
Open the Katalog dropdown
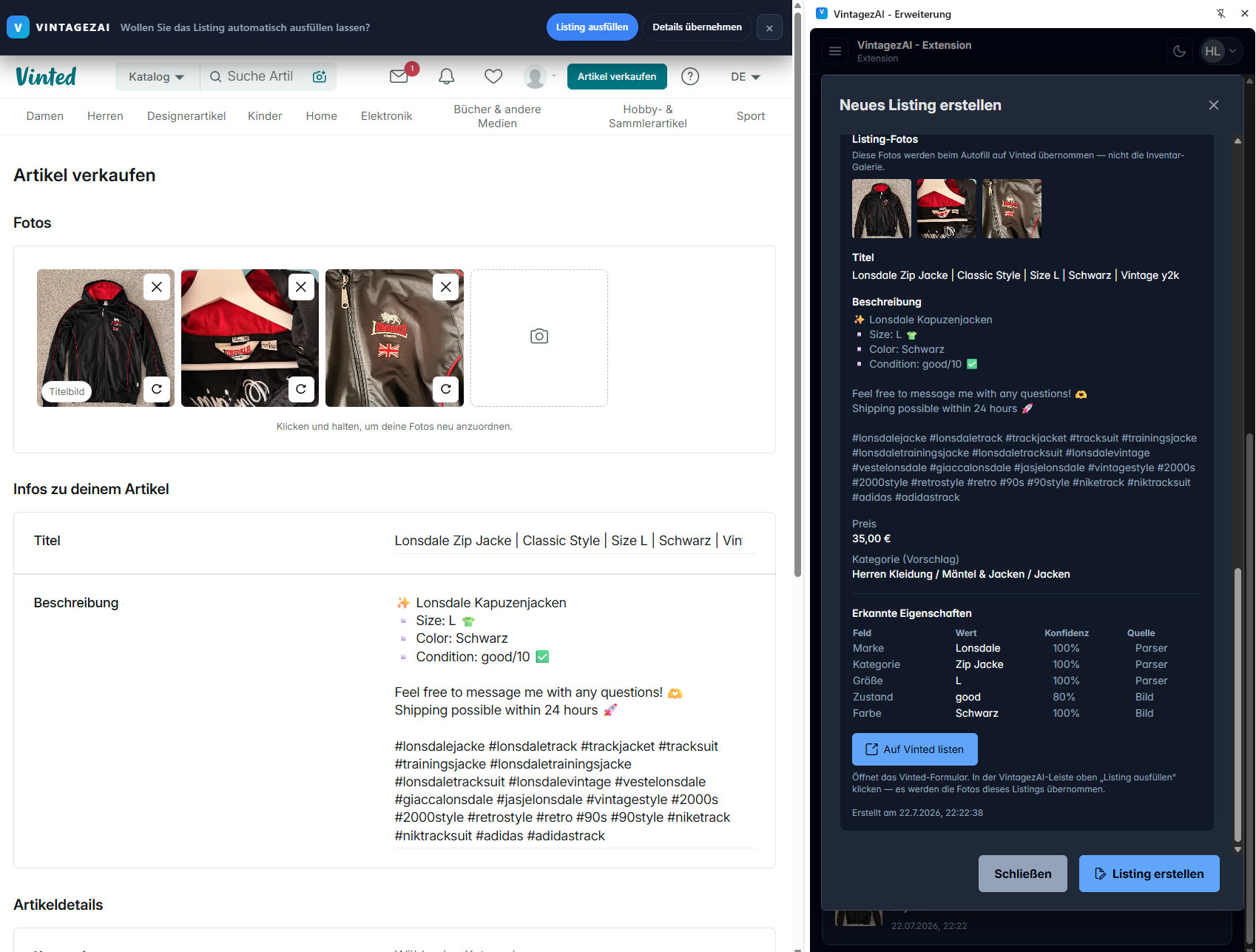pos(157,76)
